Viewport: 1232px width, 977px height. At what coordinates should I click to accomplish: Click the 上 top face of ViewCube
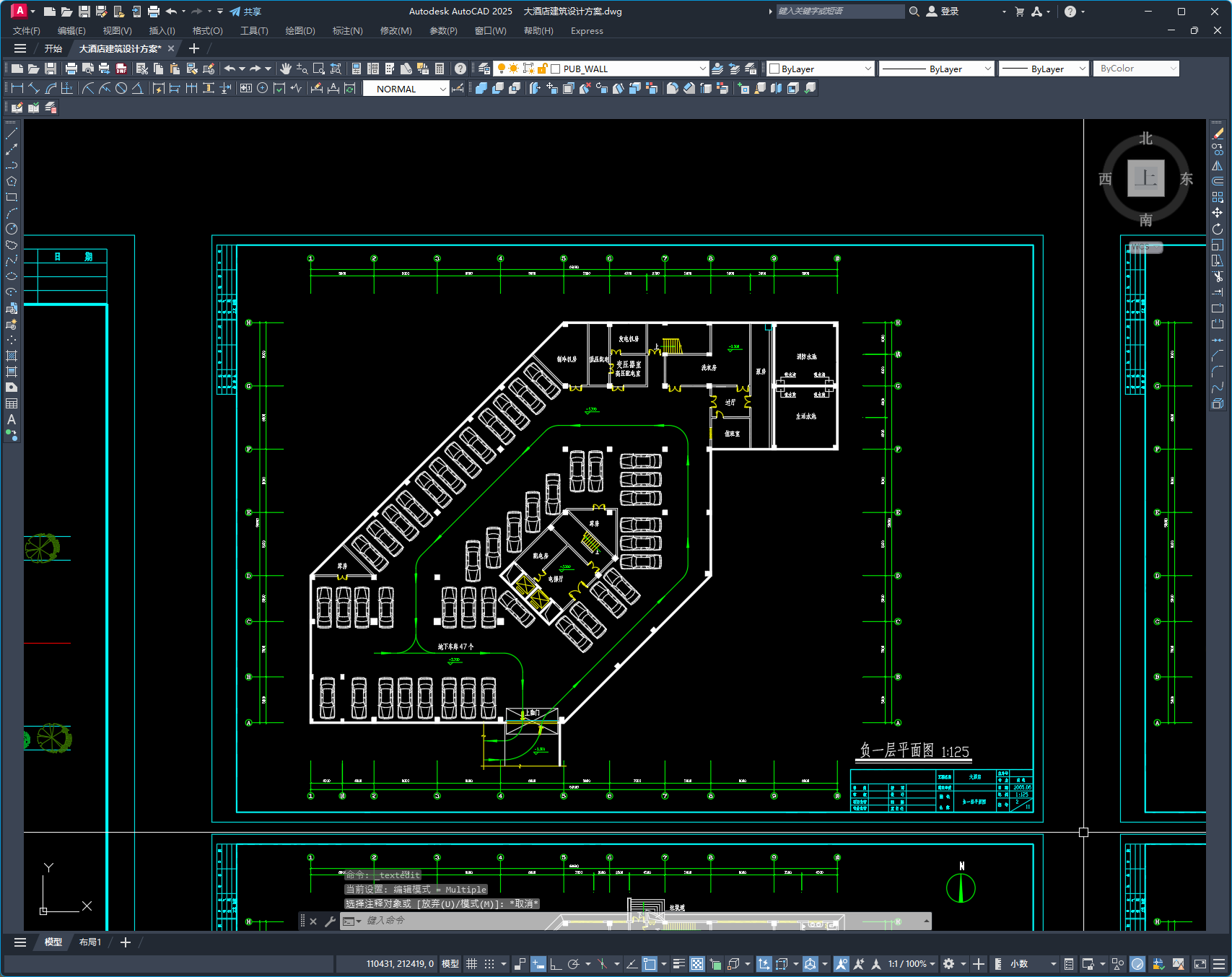tap(1146, 178)
